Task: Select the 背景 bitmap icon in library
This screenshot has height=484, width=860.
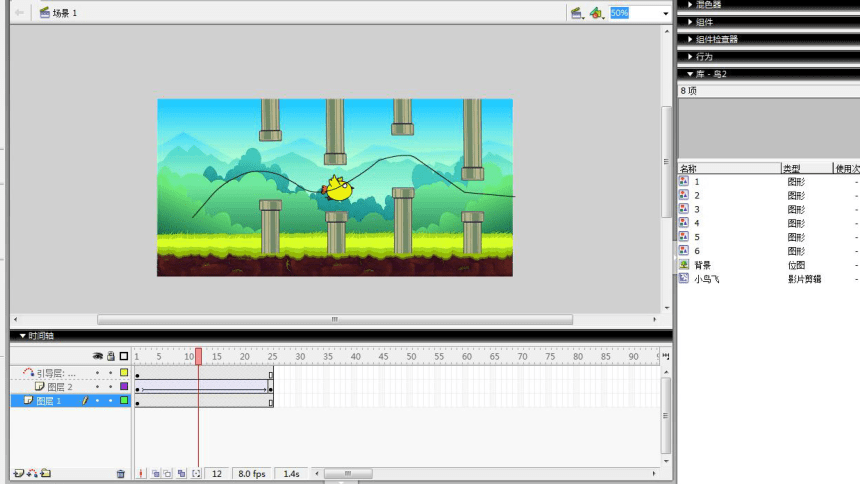Action: tap(684, 264)
